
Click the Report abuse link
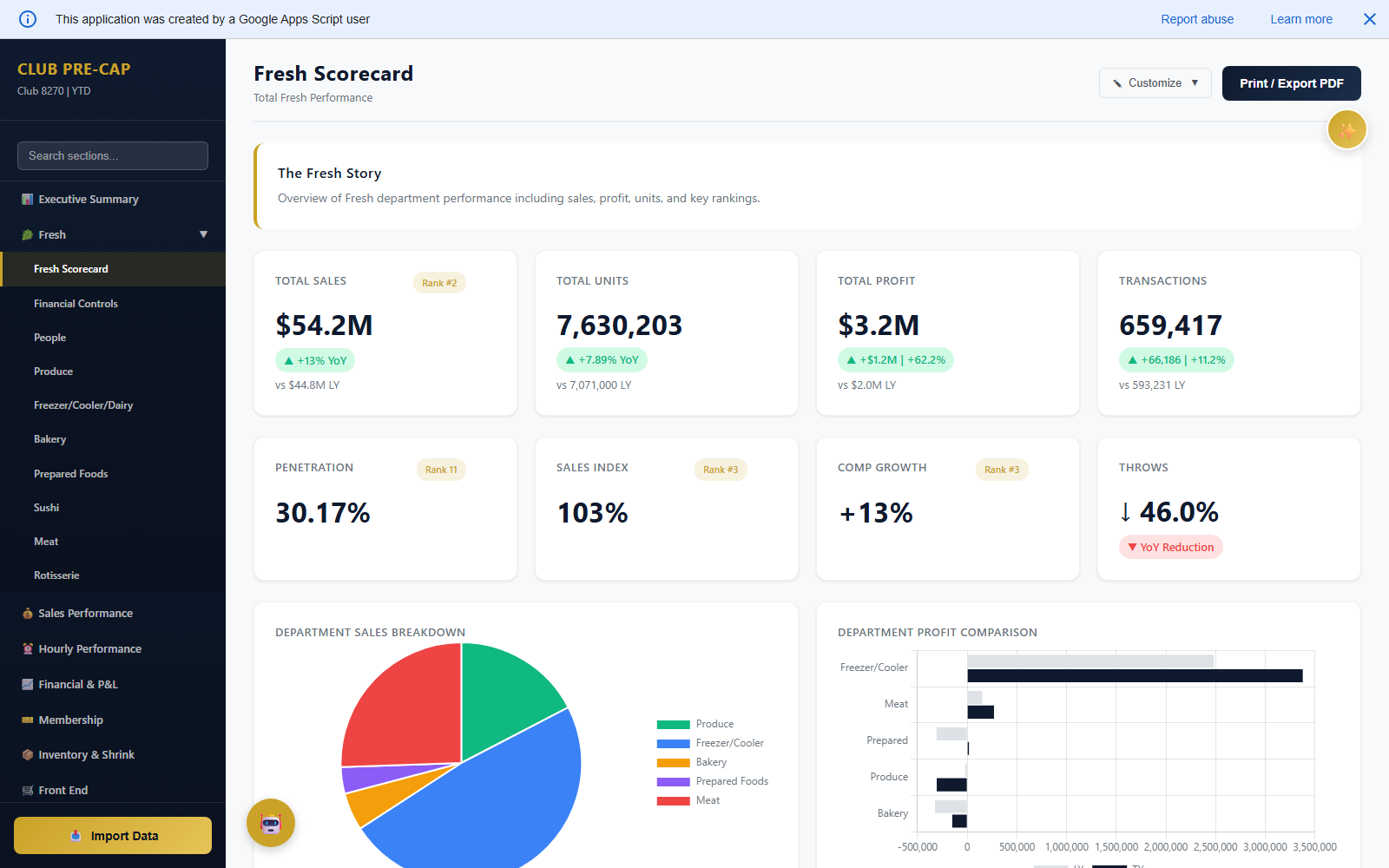tap(1196, 19)
